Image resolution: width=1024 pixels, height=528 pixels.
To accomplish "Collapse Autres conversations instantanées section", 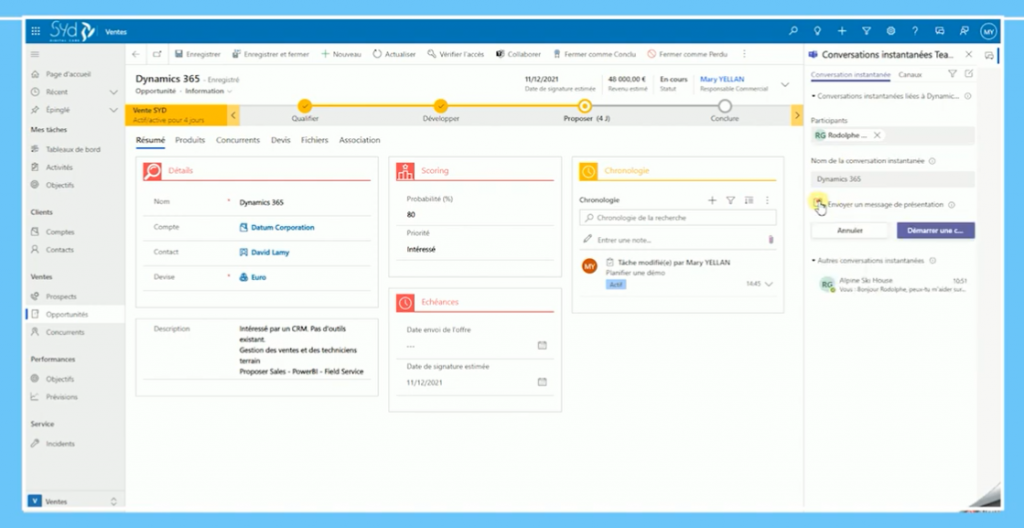I will pos(814,261).
